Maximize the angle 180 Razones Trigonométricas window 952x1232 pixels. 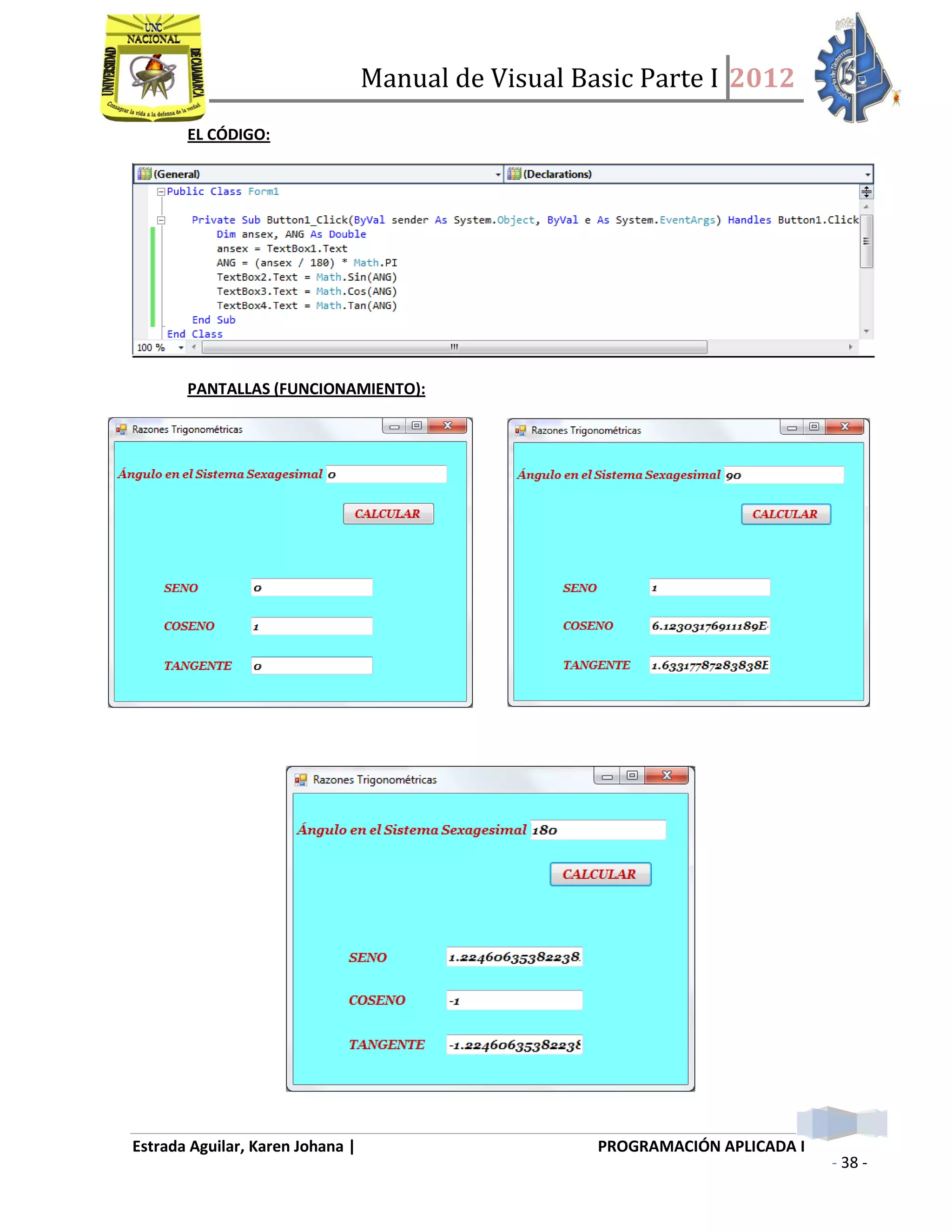point(632,776)
